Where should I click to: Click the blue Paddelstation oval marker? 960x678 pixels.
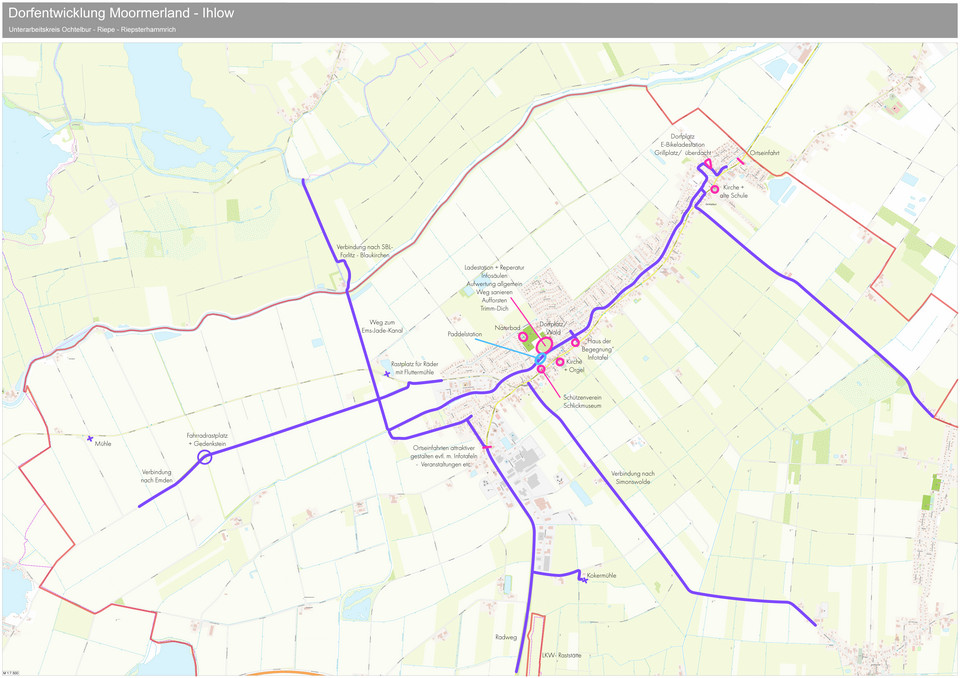[539, 358]
